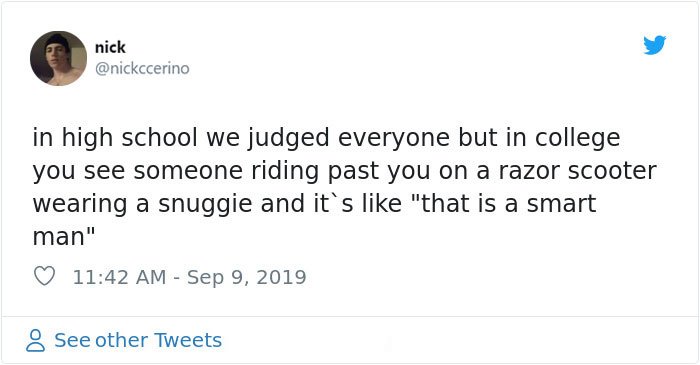Click the phrase razor scooter

(577, 170)
